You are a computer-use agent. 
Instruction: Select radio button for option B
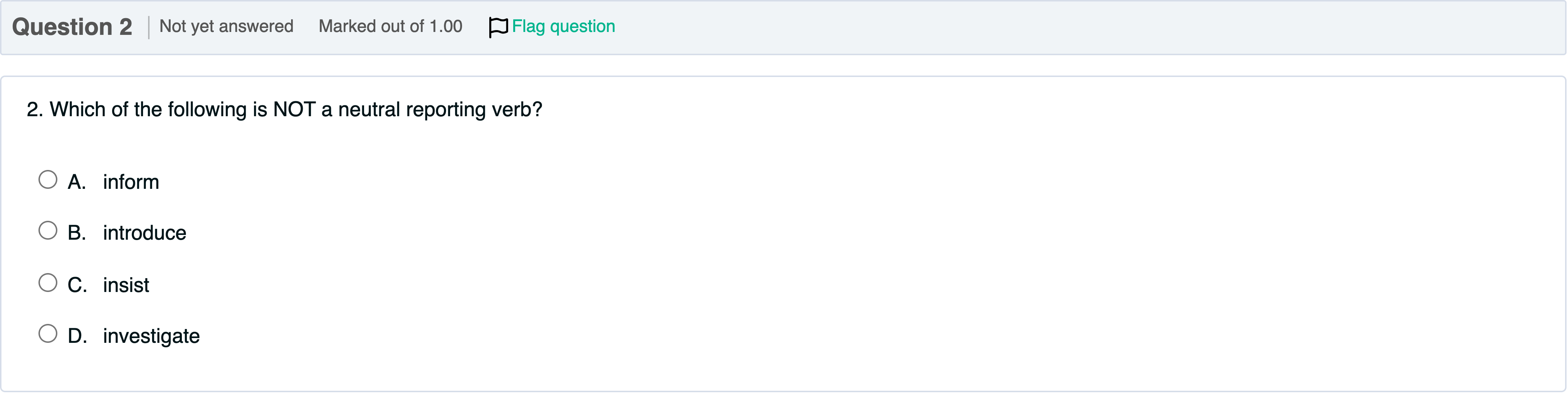(48, 231)
